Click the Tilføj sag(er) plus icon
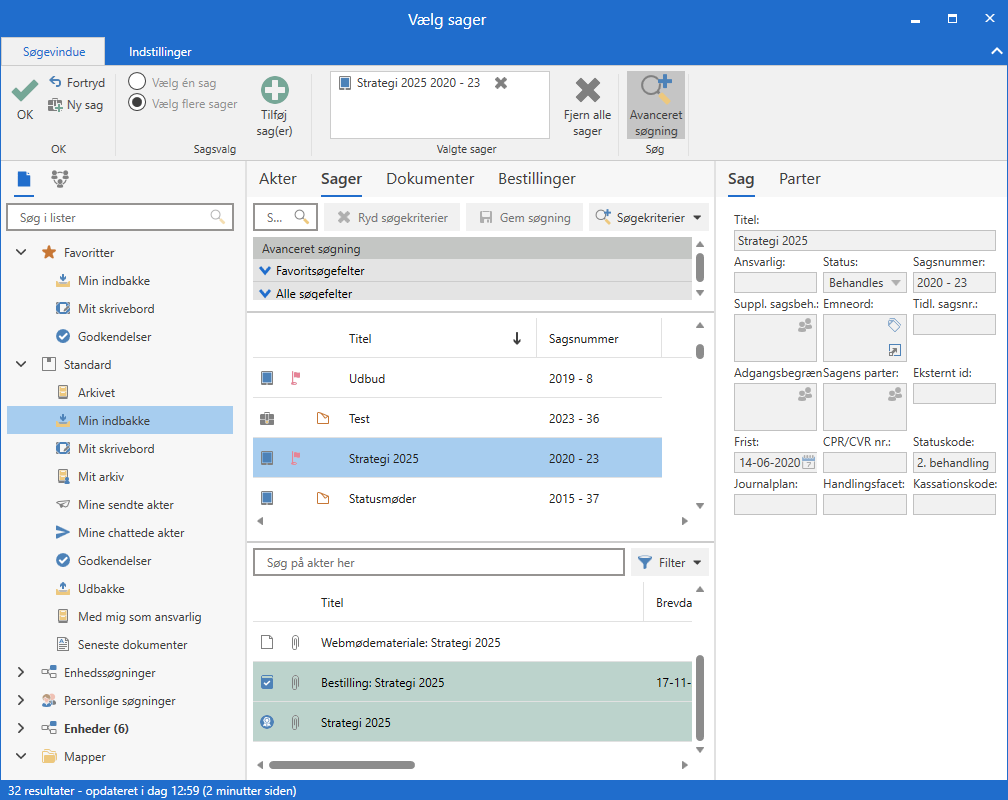Screen dimensions: 1008x800 (x=274, y=91)
